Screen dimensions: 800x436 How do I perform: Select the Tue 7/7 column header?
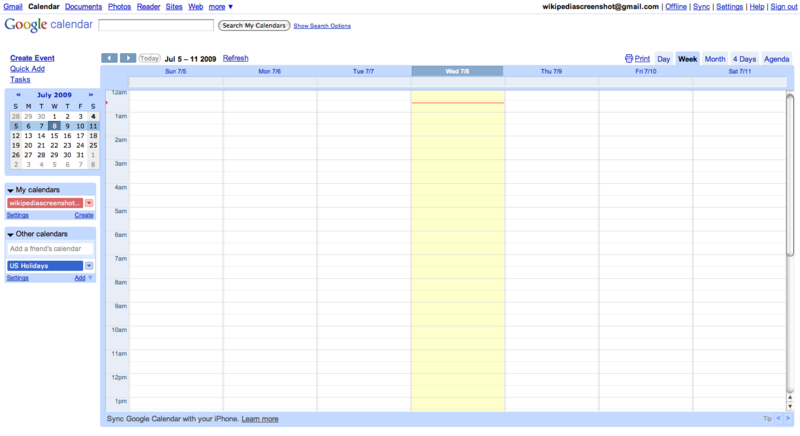click(363, 71)
